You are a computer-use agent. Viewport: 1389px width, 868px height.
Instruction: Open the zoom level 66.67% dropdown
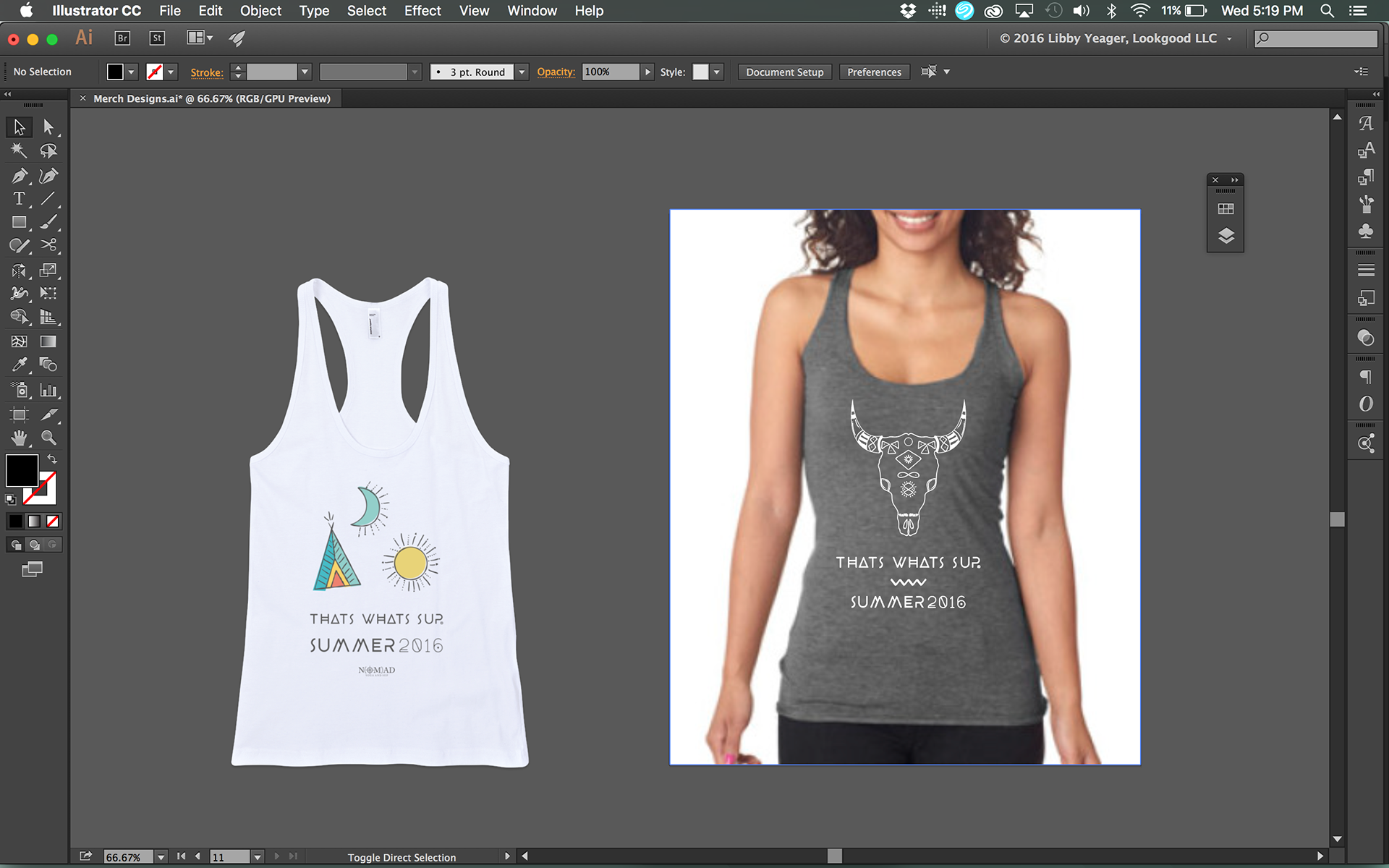coord(161,857)
